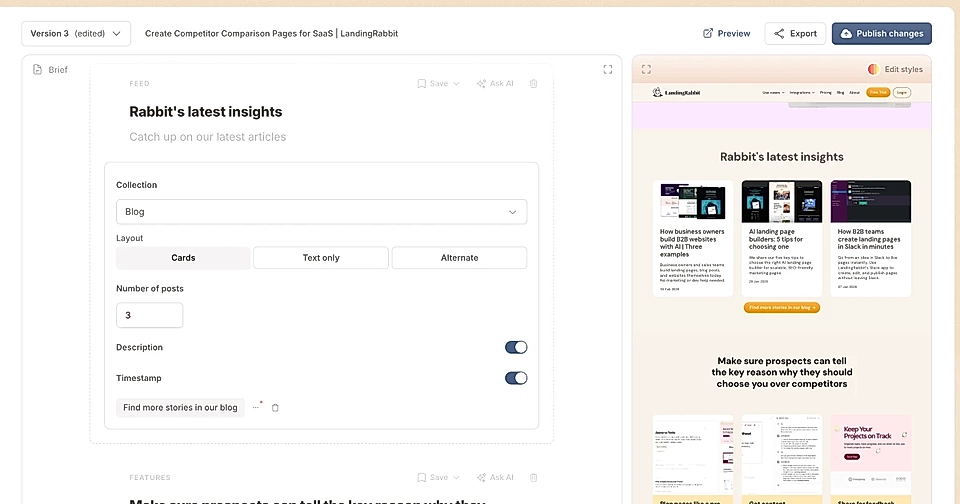The image size is (960, 504).
Task: Click the Export button
Action: pos(795,34)
